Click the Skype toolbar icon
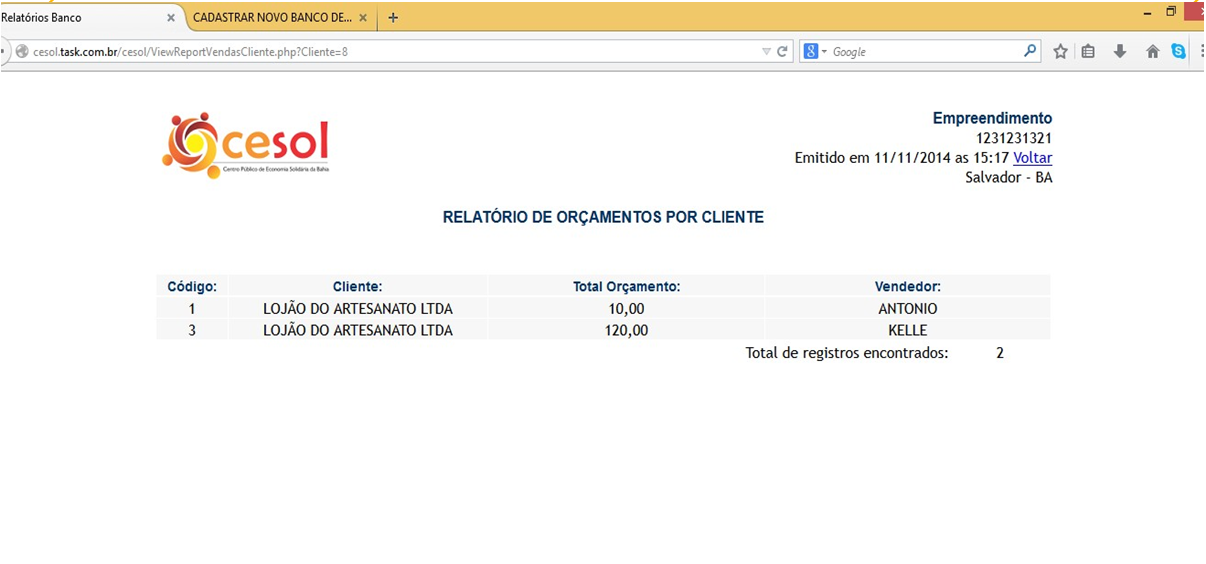The height and width of the screenshot is (564, 1206). tap(1178, 52)
